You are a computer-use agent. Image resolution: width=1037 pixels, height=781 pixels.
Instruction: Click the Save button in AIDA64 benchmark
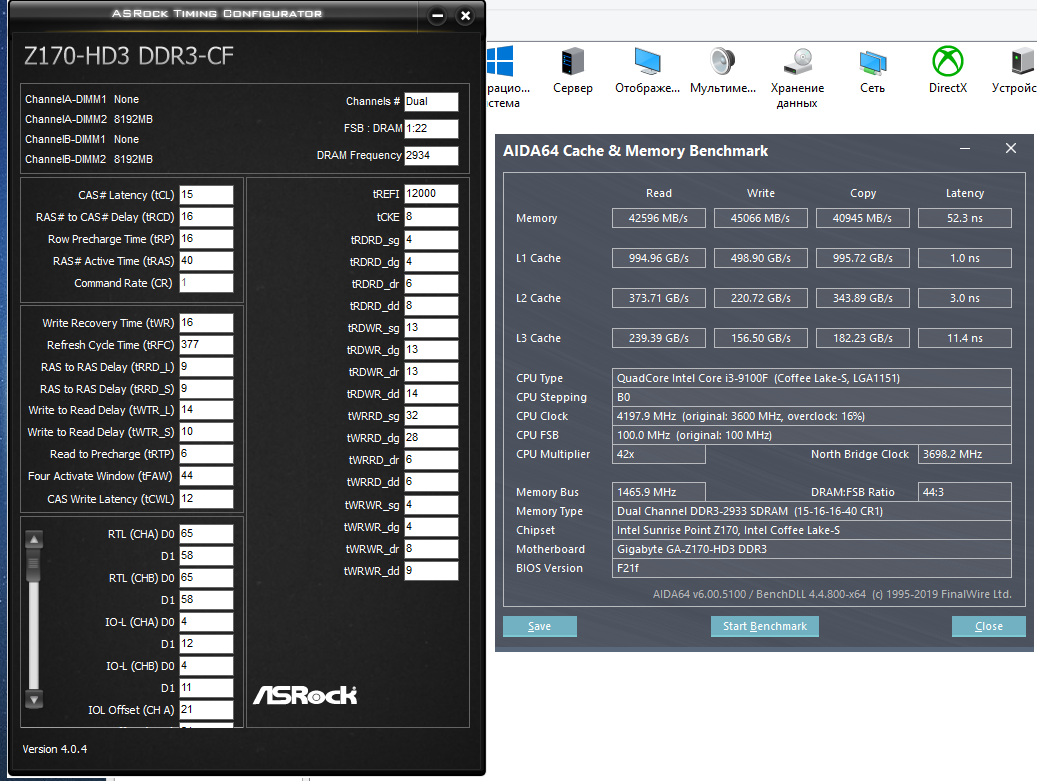click(540, 626)
